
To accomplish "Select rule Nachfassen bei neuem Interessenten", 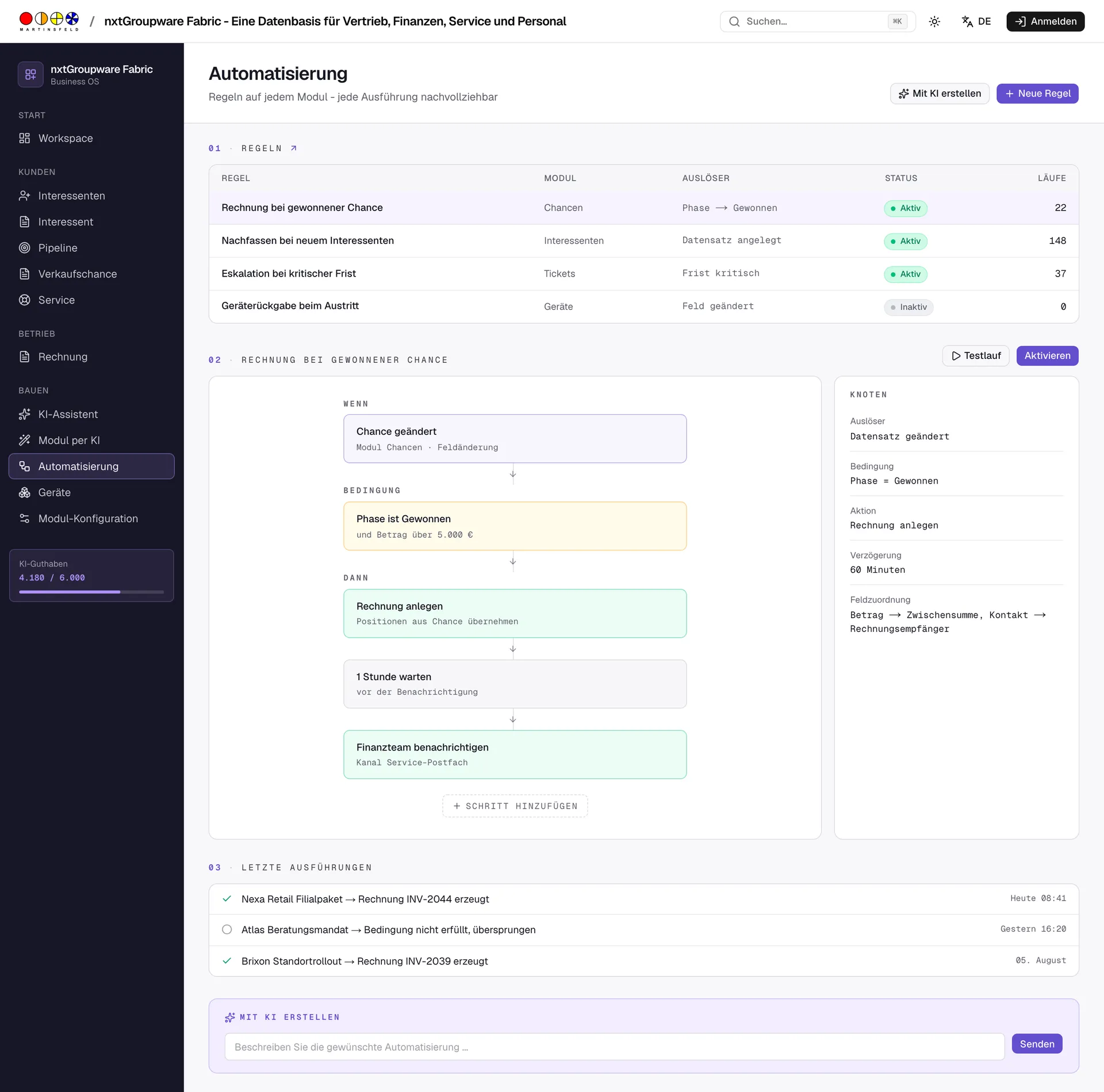I will 643,241.
